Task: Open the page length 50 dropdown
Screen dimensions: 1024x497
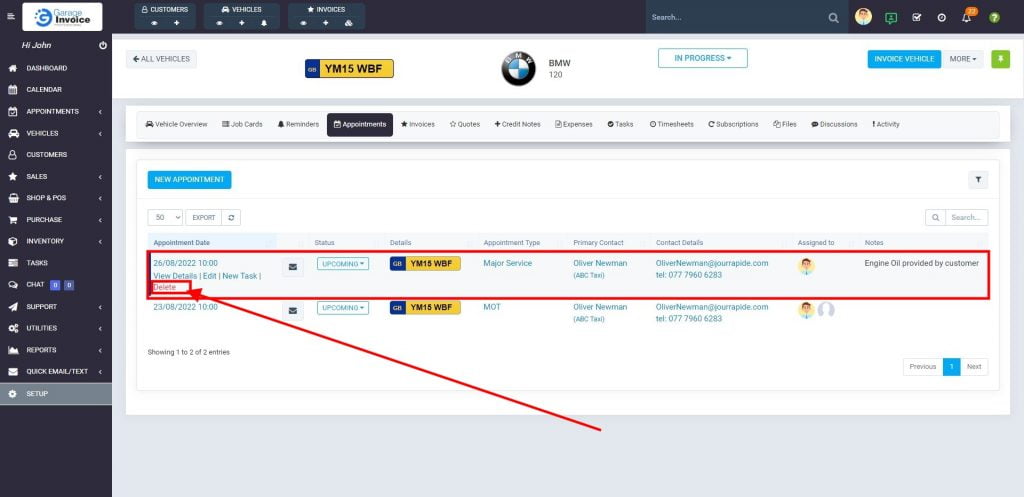Action: (165, 217)
